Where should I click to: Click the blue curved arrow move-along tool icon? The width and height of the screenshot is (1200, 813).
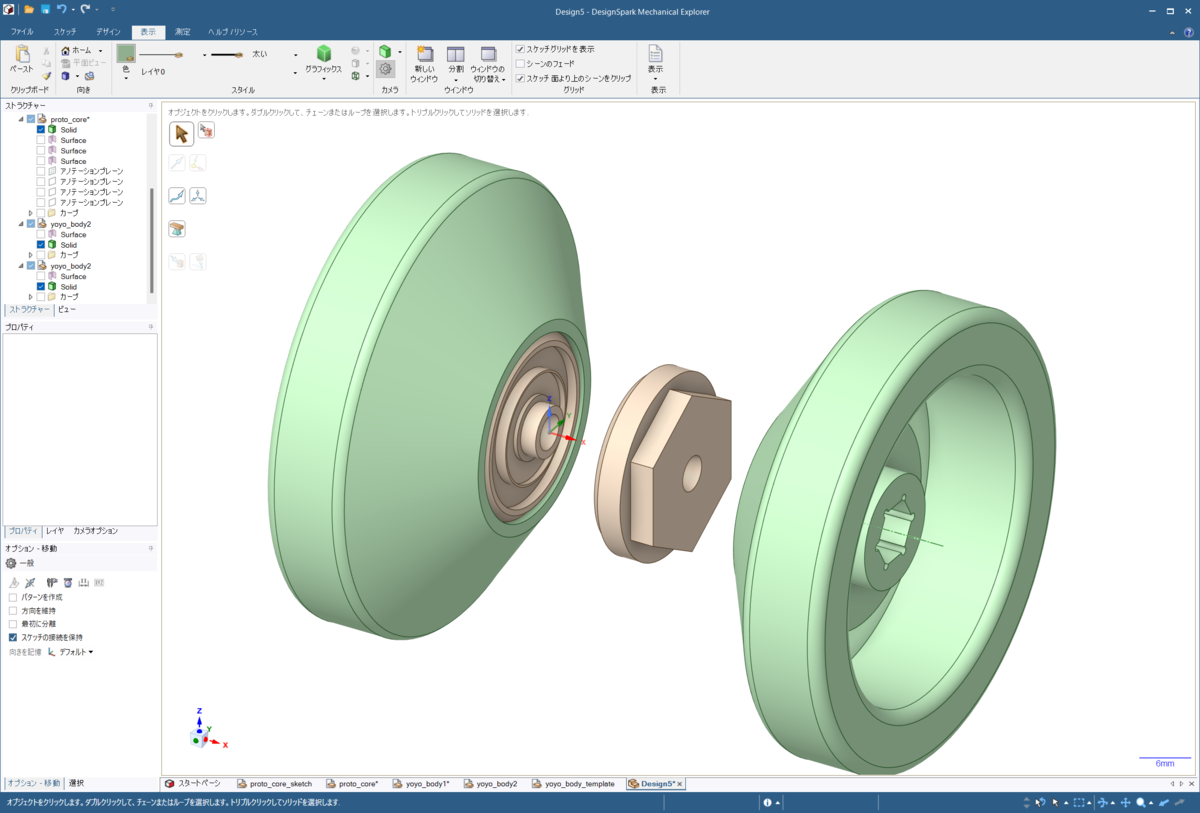(x=177, y=196)
